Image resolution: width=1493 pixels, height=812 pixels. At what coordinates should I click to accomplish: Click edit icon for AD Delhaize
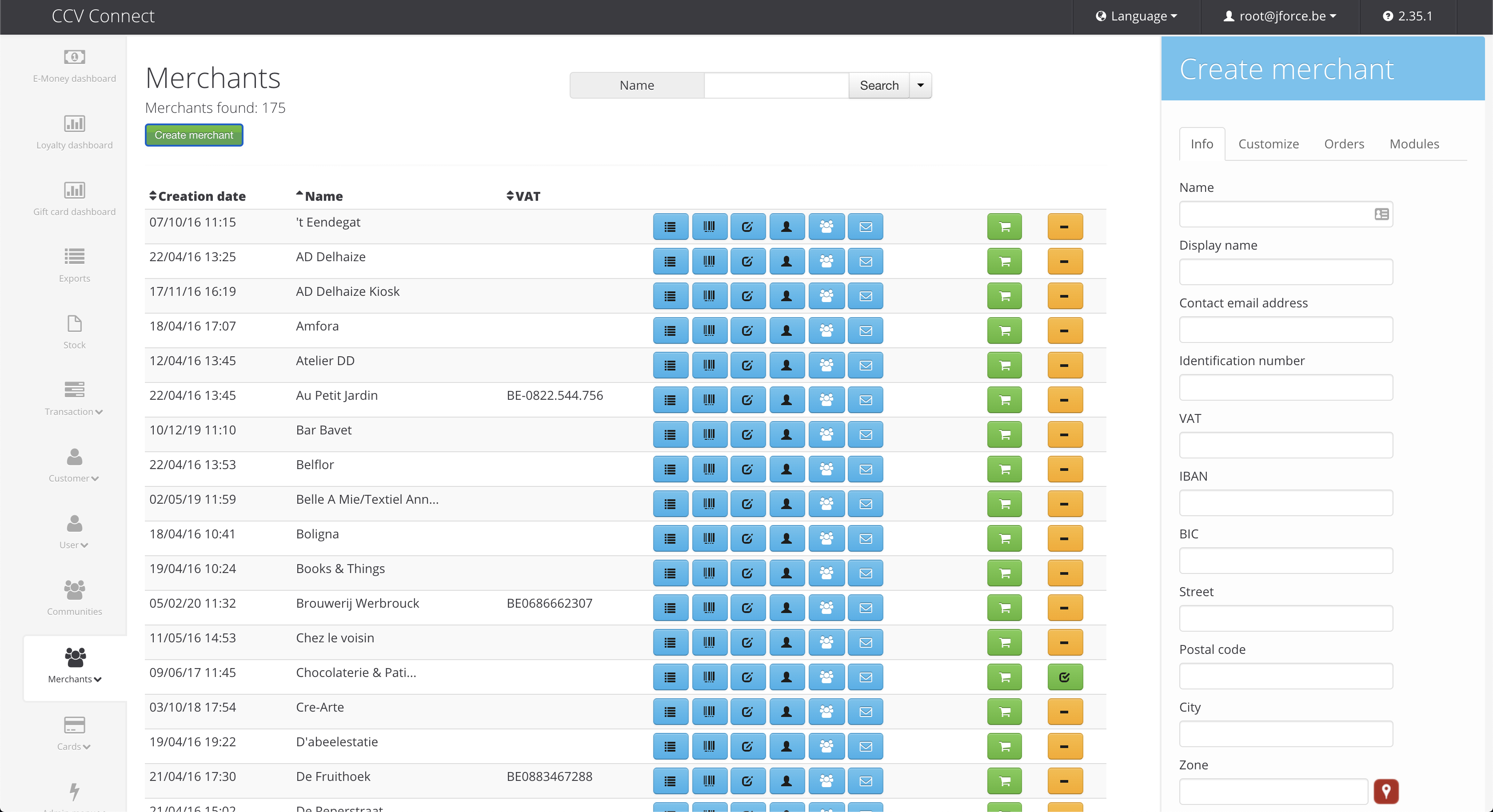pos(748,261)
